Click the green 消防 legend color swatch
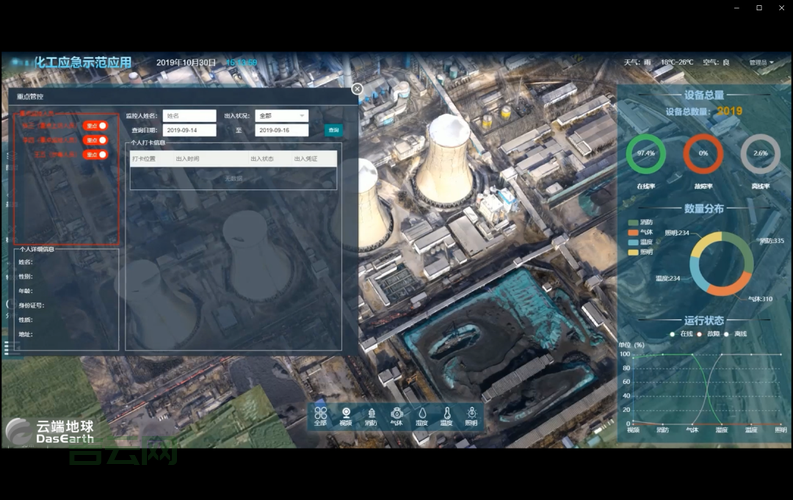 coord(633,222)
